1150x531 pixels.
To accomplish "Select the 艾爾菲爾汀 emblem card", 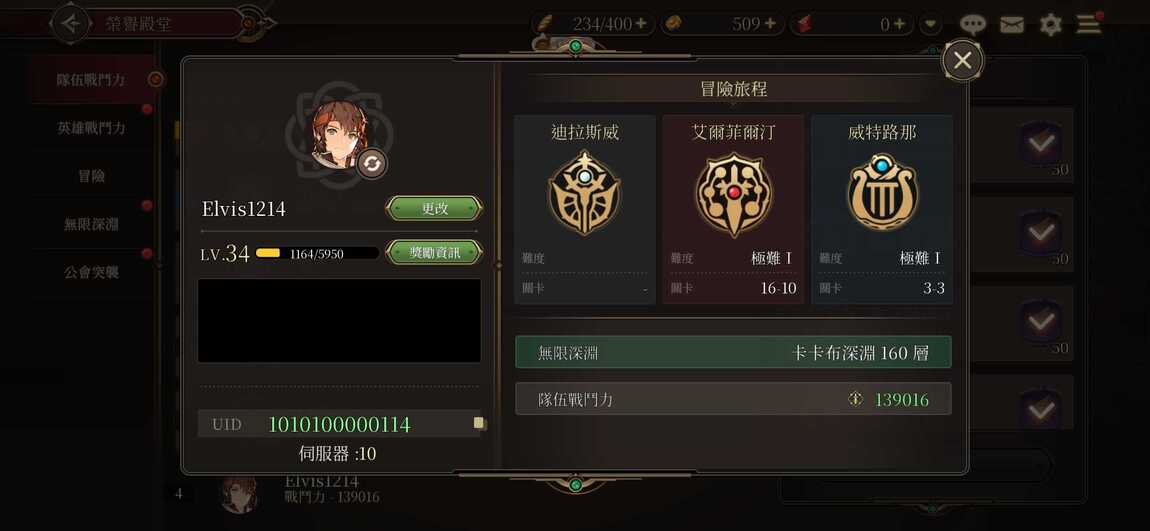I will [733, 209].
